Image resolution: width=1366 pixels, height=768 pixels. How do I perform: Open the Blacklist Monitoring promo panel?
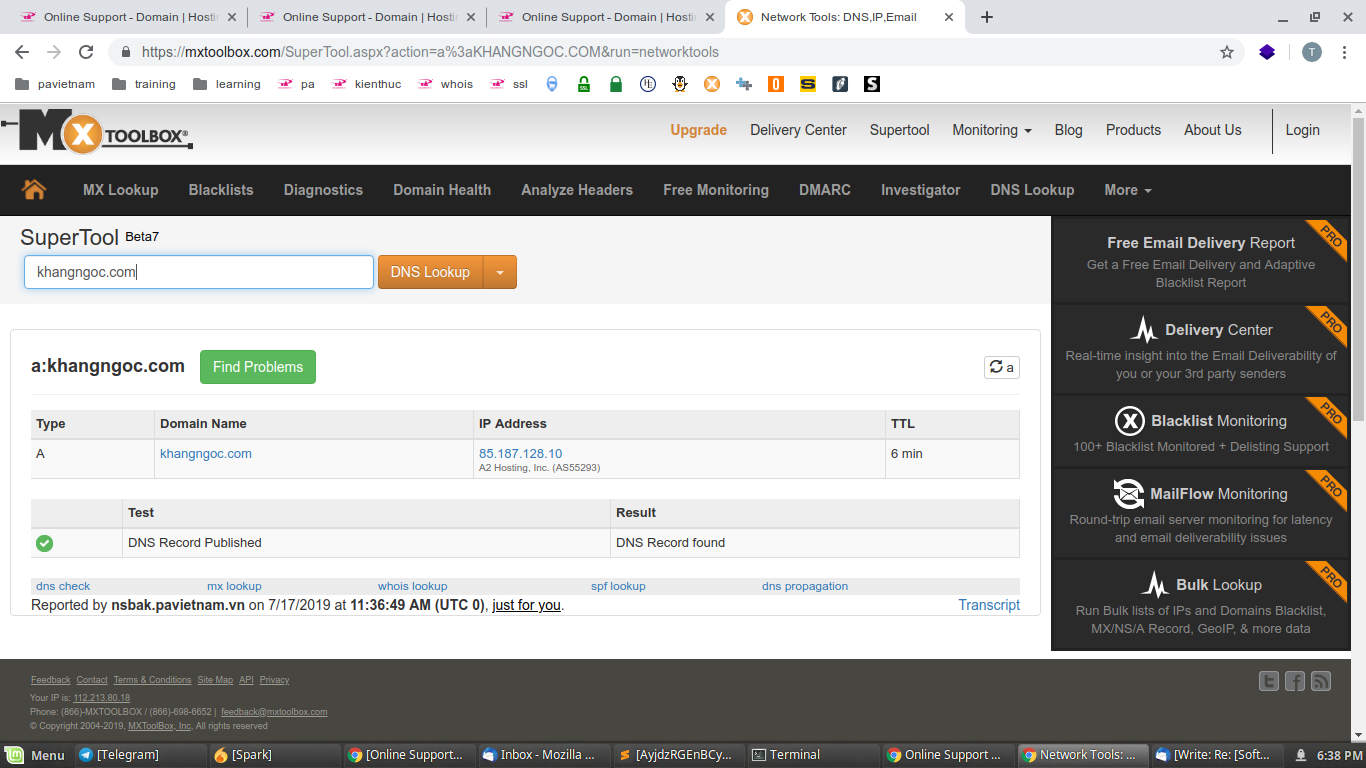point(1201,432)
